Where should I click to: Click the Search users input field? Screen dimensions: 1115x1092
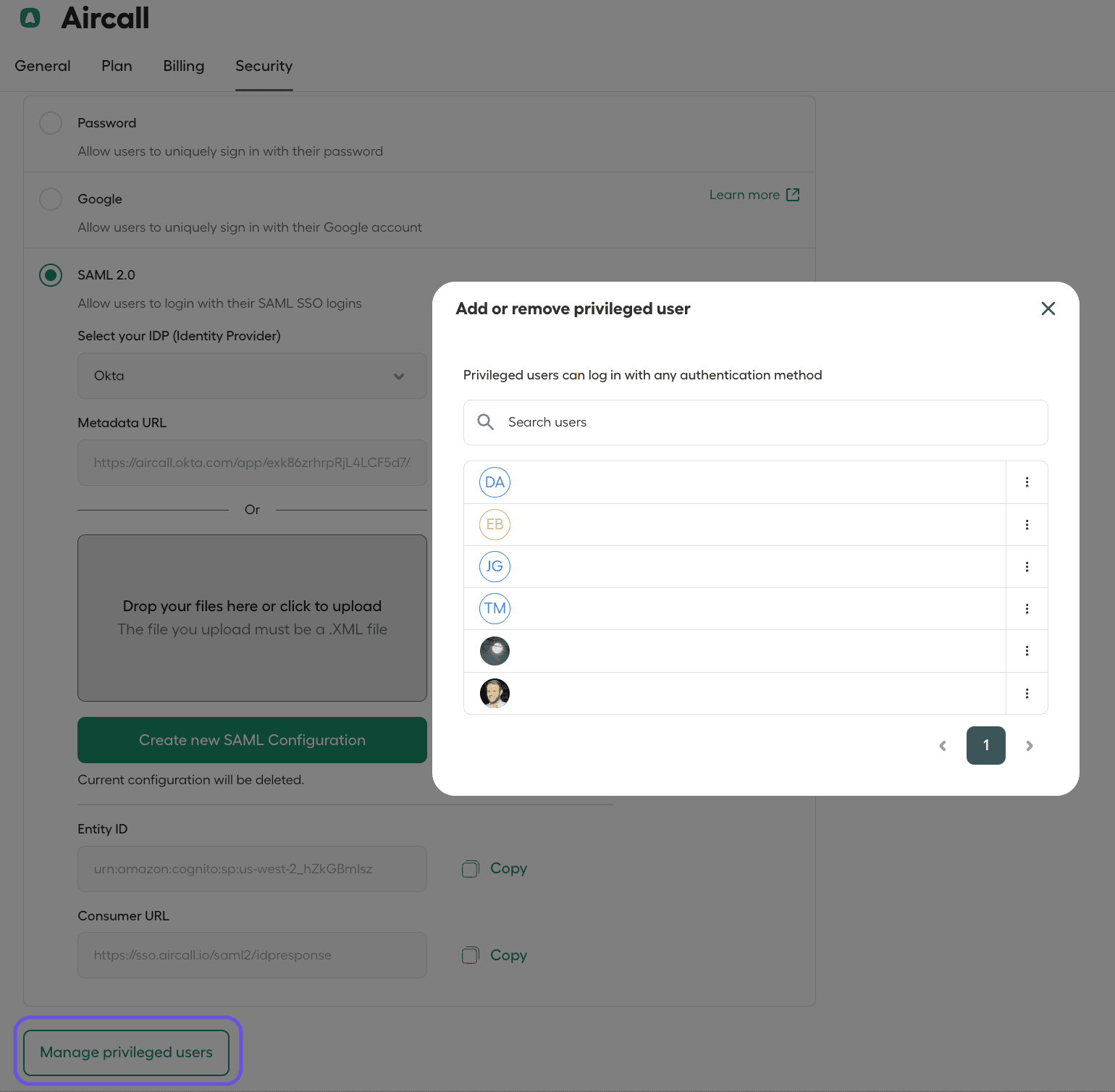click(767, 422)
